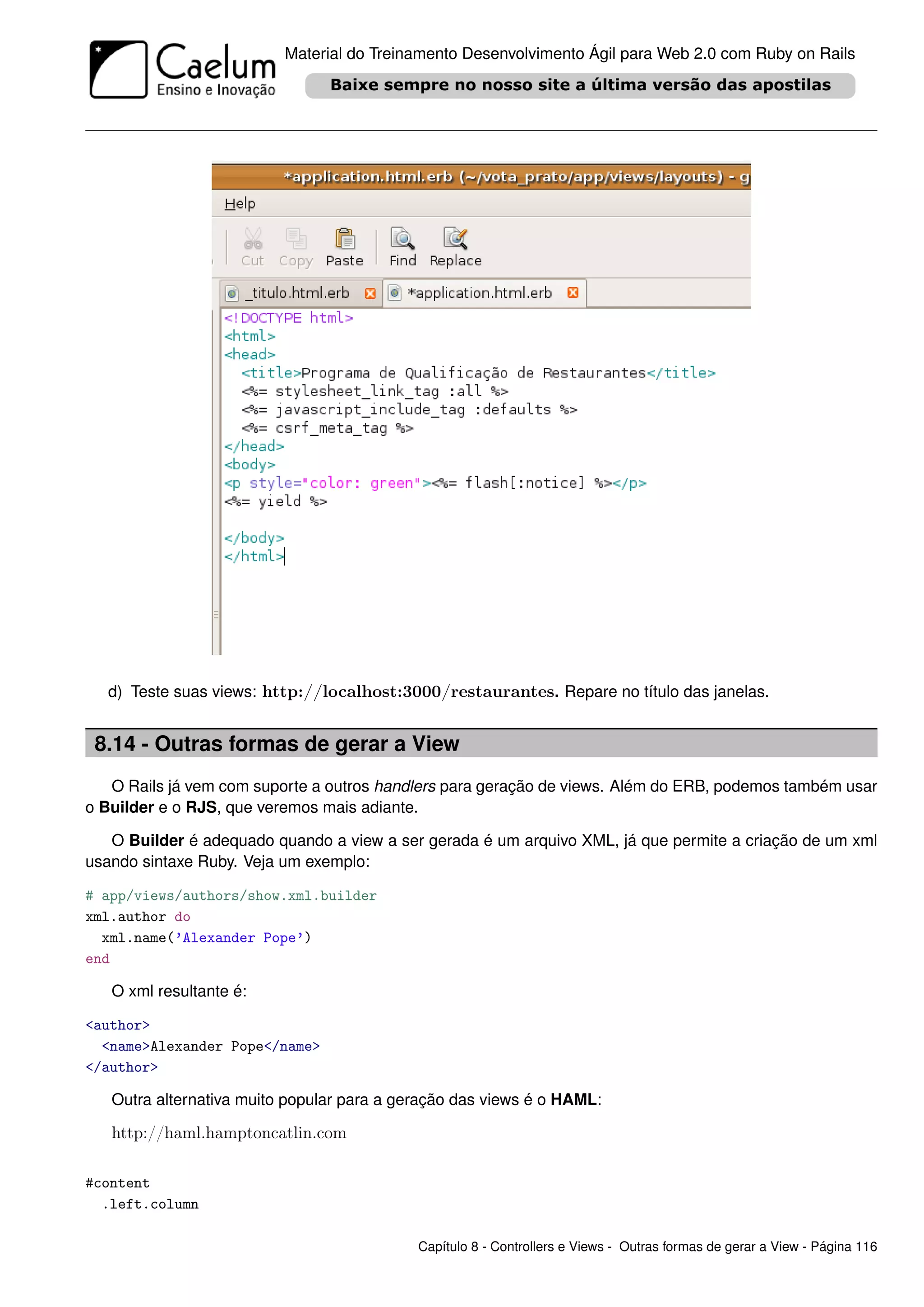Screen dimensions: 924x1307
Task: Click the side pane handle in editor
Action: click(216, 615)
